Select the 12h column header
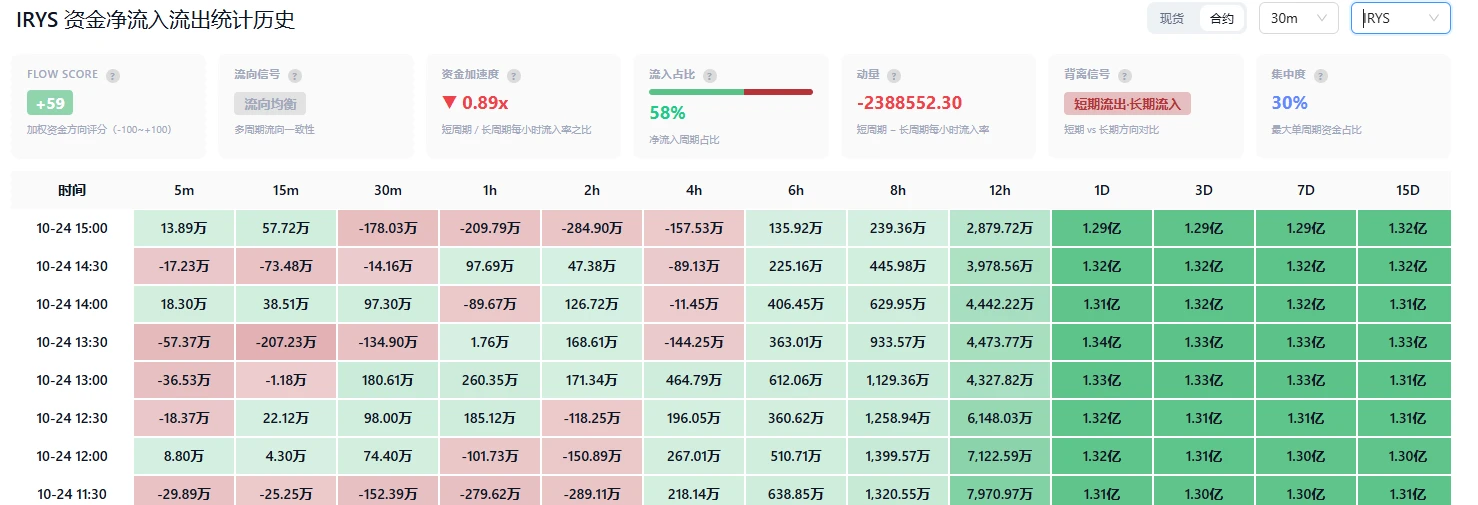 (1000, 190)
